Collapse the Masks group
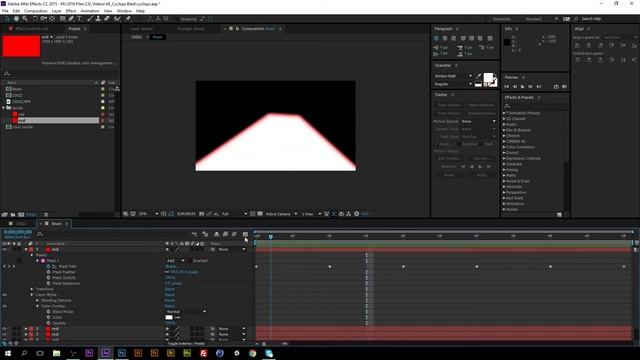The image size is (640, 360). (x=32, y=255)
